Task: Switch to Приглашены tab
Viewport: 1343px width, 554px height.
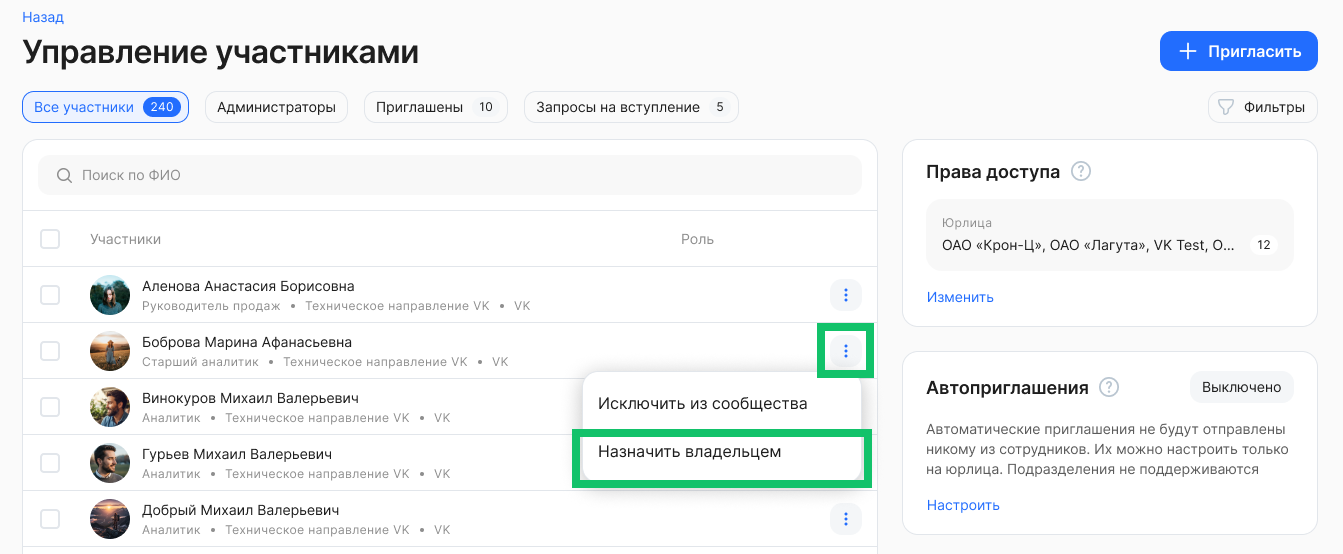Action: point(435,107)
